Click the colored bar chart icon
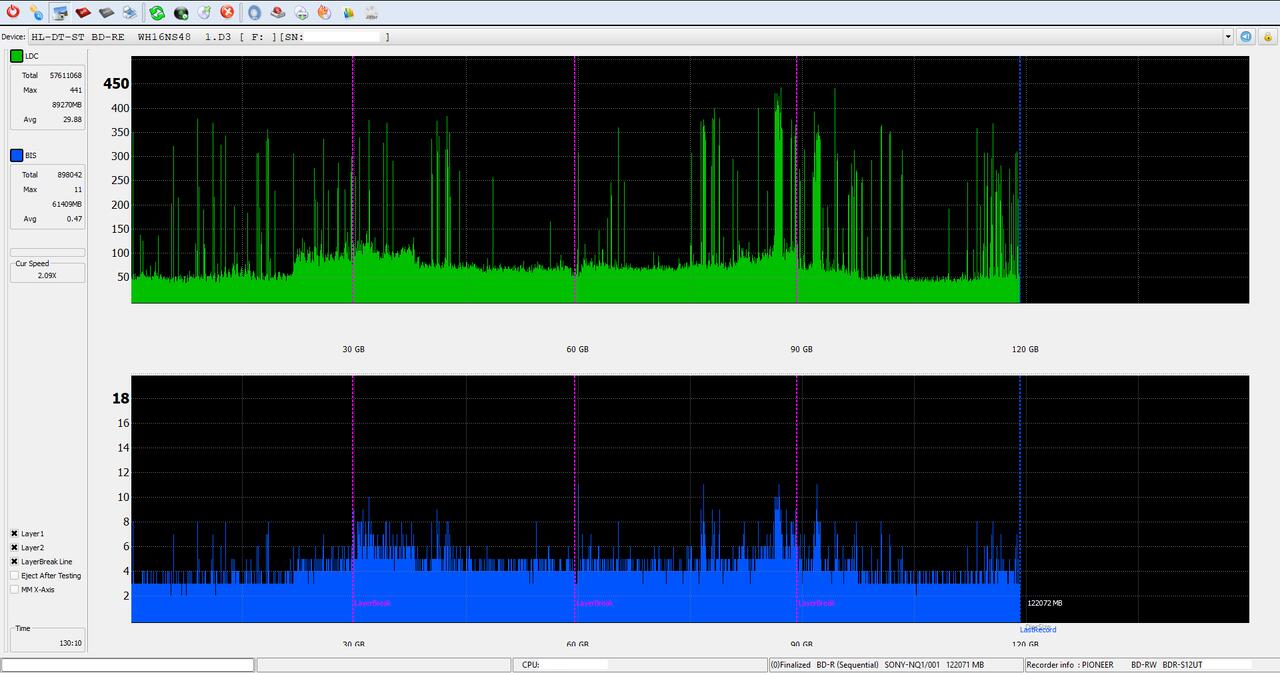Viewport: 1280px width, 673px height. tap(348, 13)
